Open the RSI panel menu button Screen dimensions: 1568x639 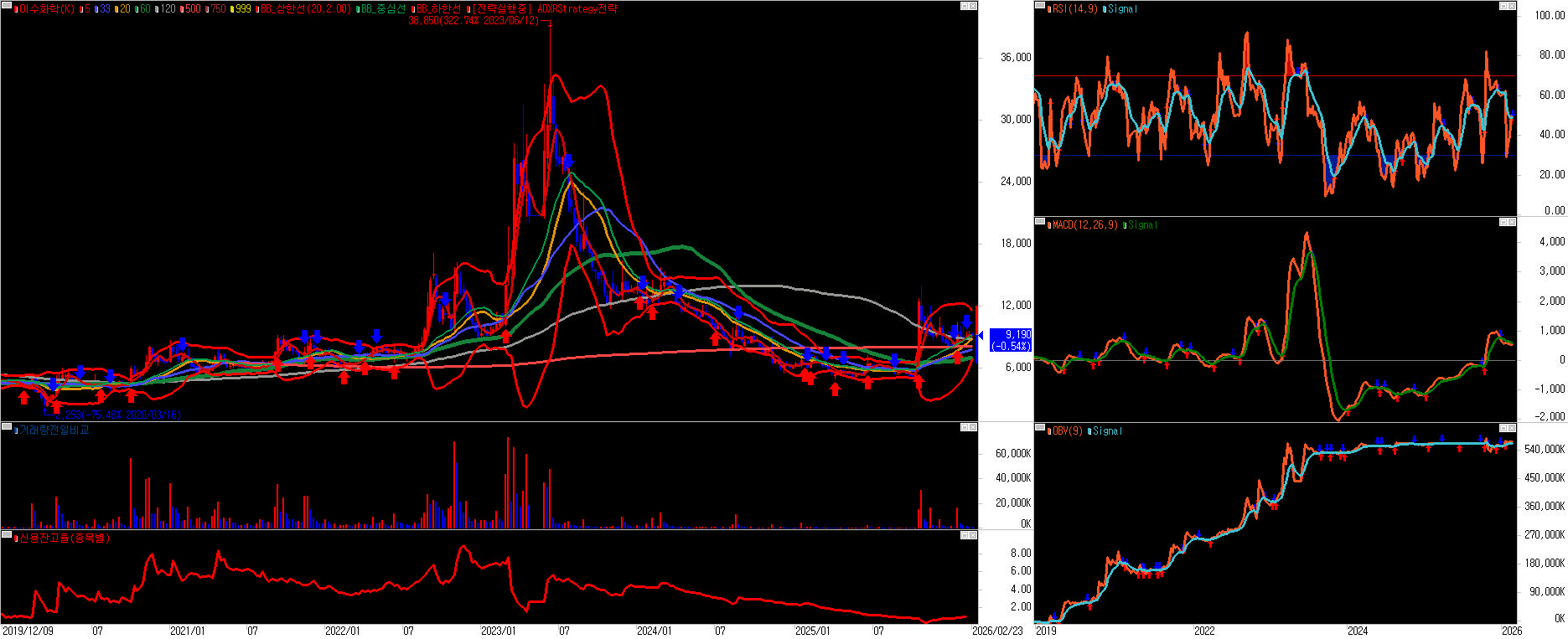click(1040, 5)
